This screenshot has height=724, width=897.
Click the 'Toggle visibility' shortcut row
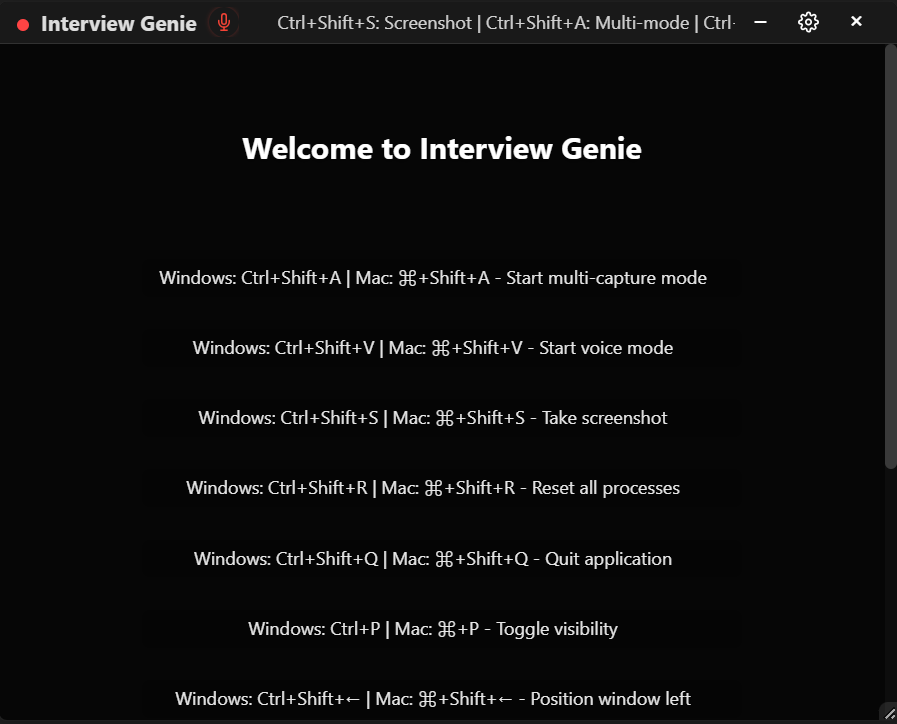pos(434,628)
